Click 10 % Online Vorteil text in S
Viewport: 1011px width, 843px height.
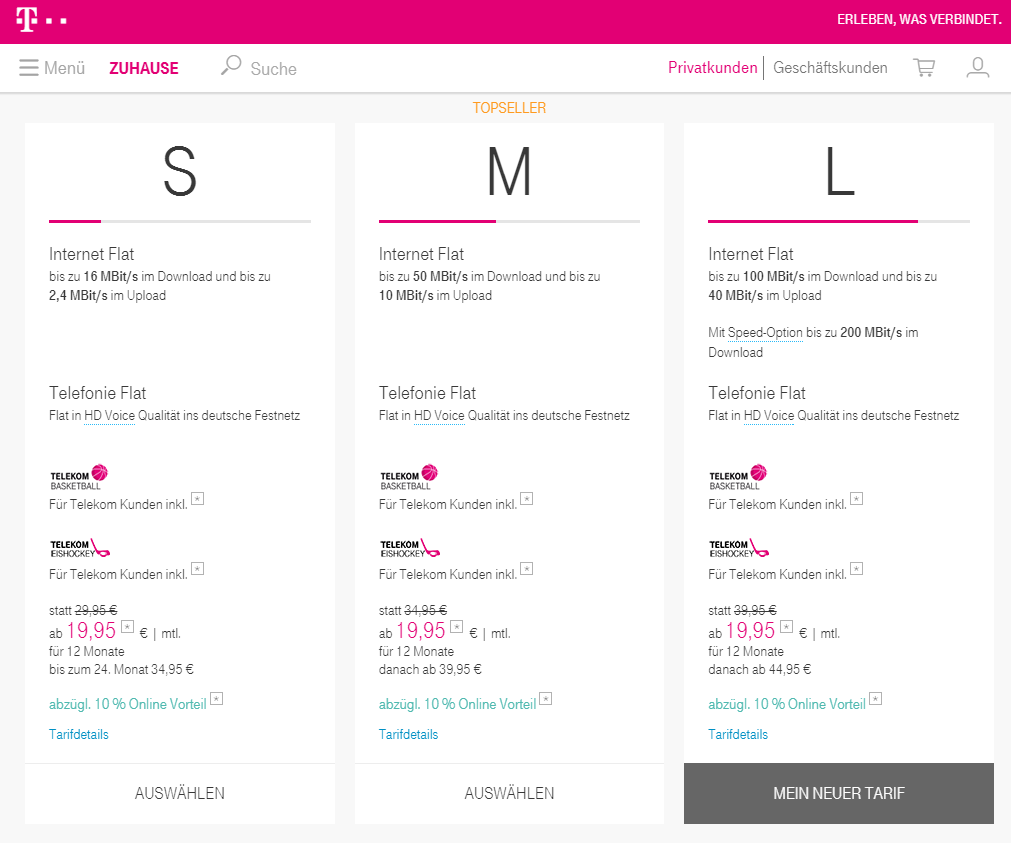150,704
